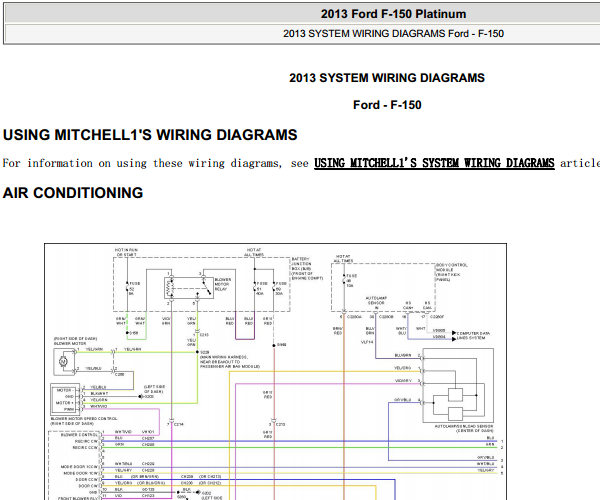The width and height of the screenshot is (600, 500).
Task: Click the 'AUTOLAMP SENSOR IN' label
Action: (x=376, y=303)
